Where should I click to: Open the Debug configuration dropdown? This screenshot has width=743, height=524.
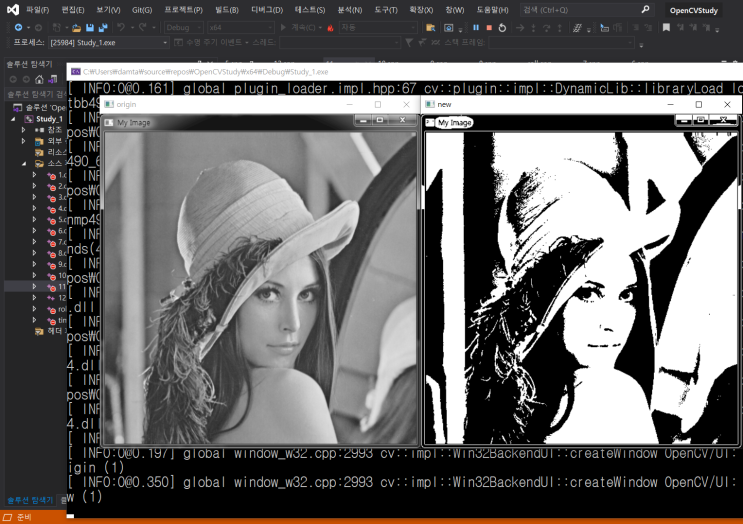184,27
